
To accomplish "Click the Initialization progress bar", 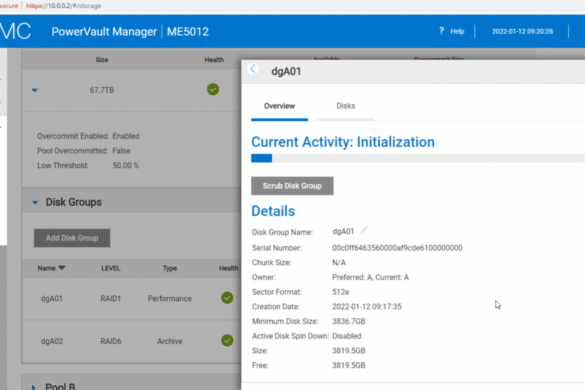I will 418,158.
